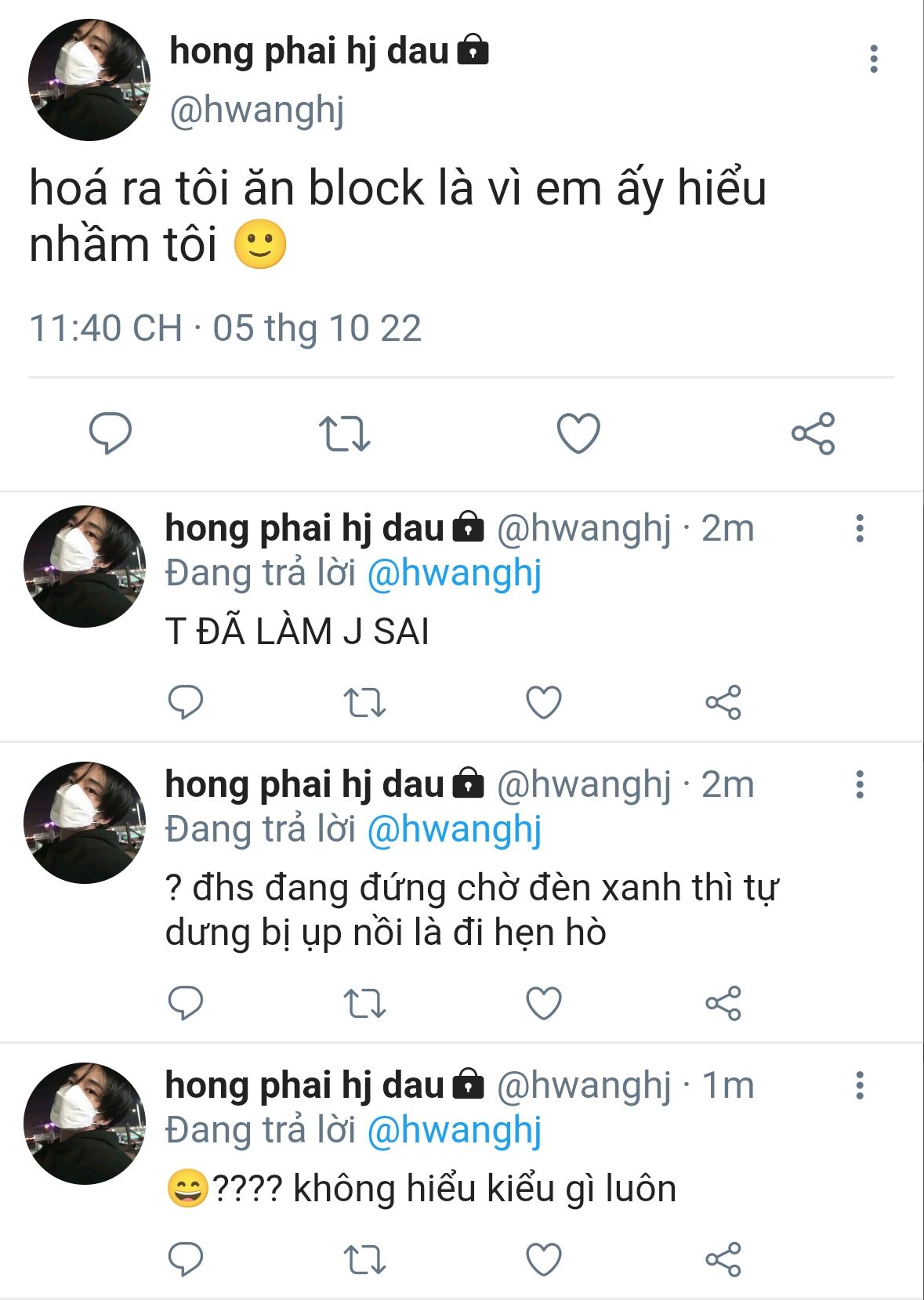The image size is (924, 1300).
Task: Open @hwanghj mention link in first reply
Action: [455, 573]
